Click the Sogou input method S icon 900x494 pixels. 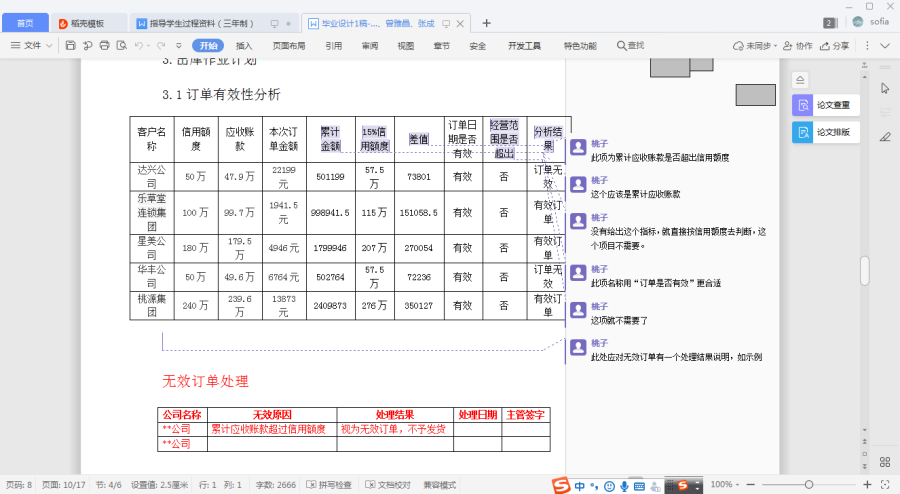tap(561, 485)
